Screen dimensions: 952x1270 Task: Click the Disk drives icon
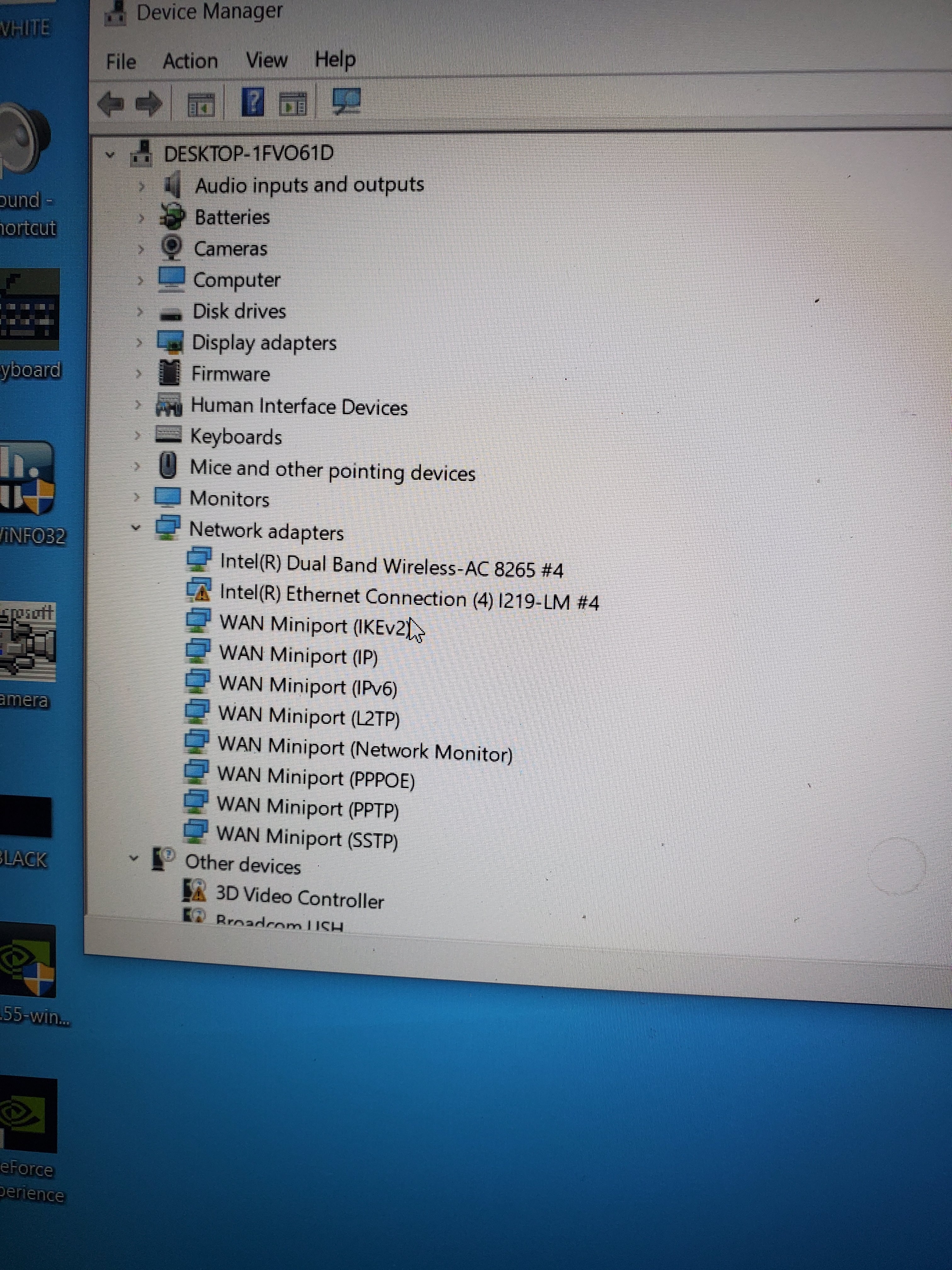[x=170, y=313]
